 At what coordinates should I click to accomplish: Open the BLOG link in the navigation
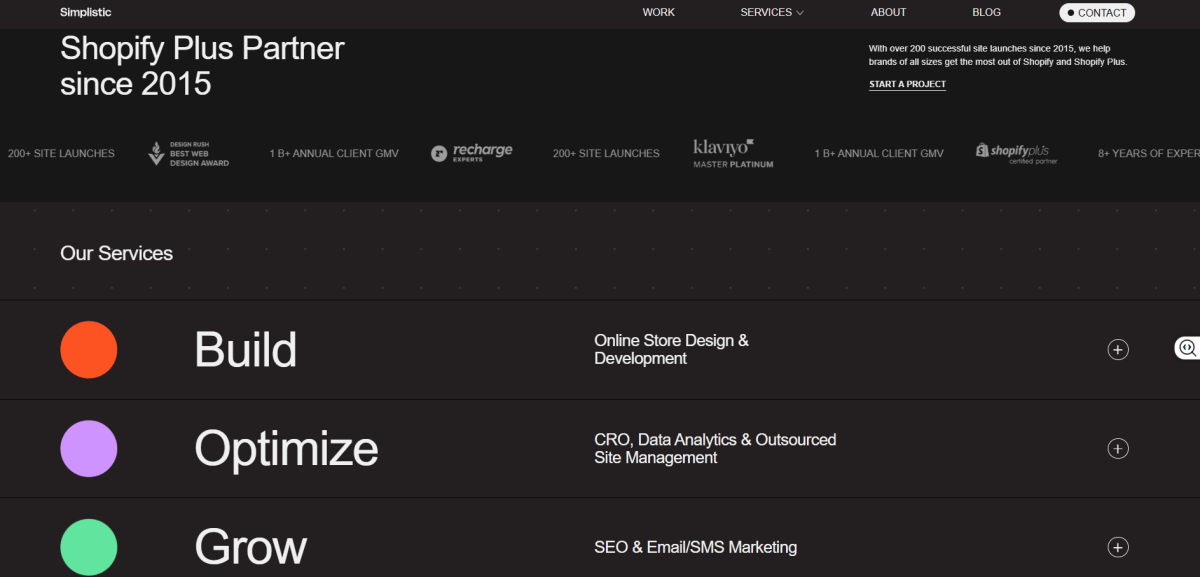986,12
